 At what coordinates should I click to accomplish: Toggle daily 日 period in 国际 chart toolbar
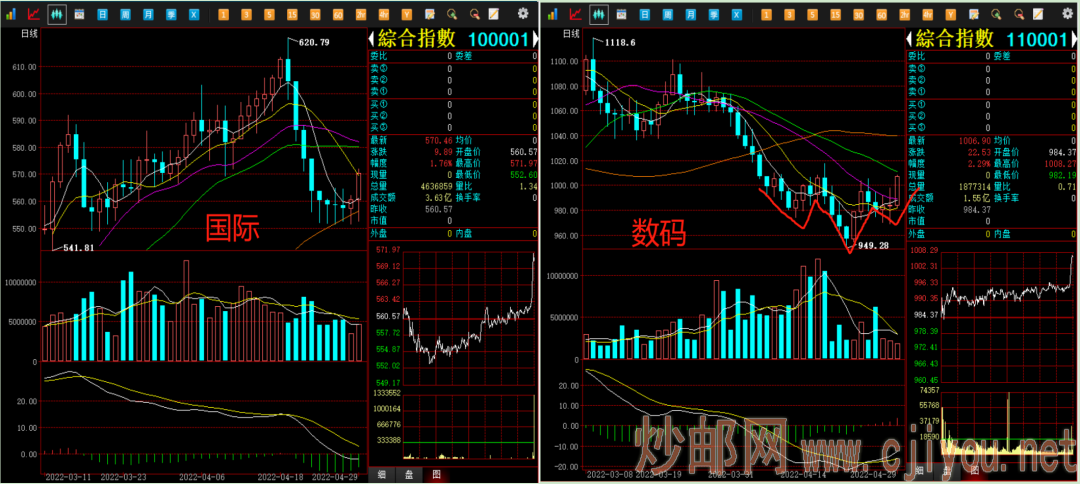click(x=103, y=15)
